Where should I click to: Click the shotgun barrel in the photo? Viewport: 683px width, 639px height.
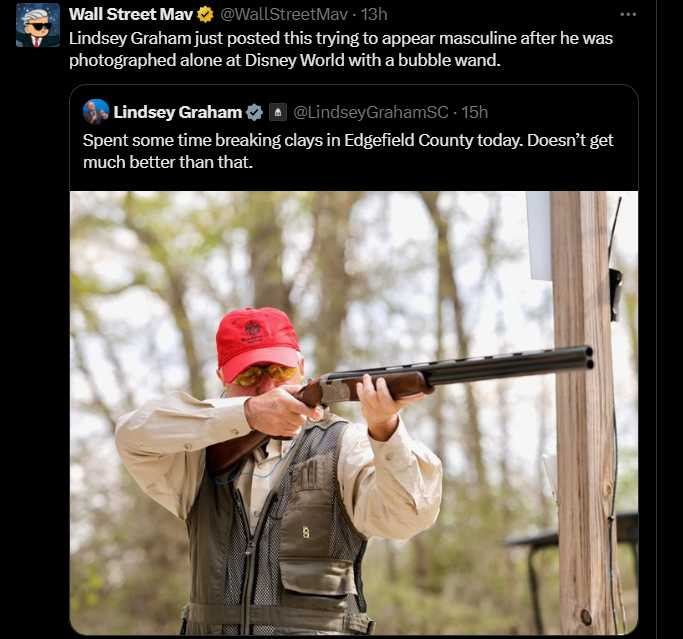coord(510,364)
